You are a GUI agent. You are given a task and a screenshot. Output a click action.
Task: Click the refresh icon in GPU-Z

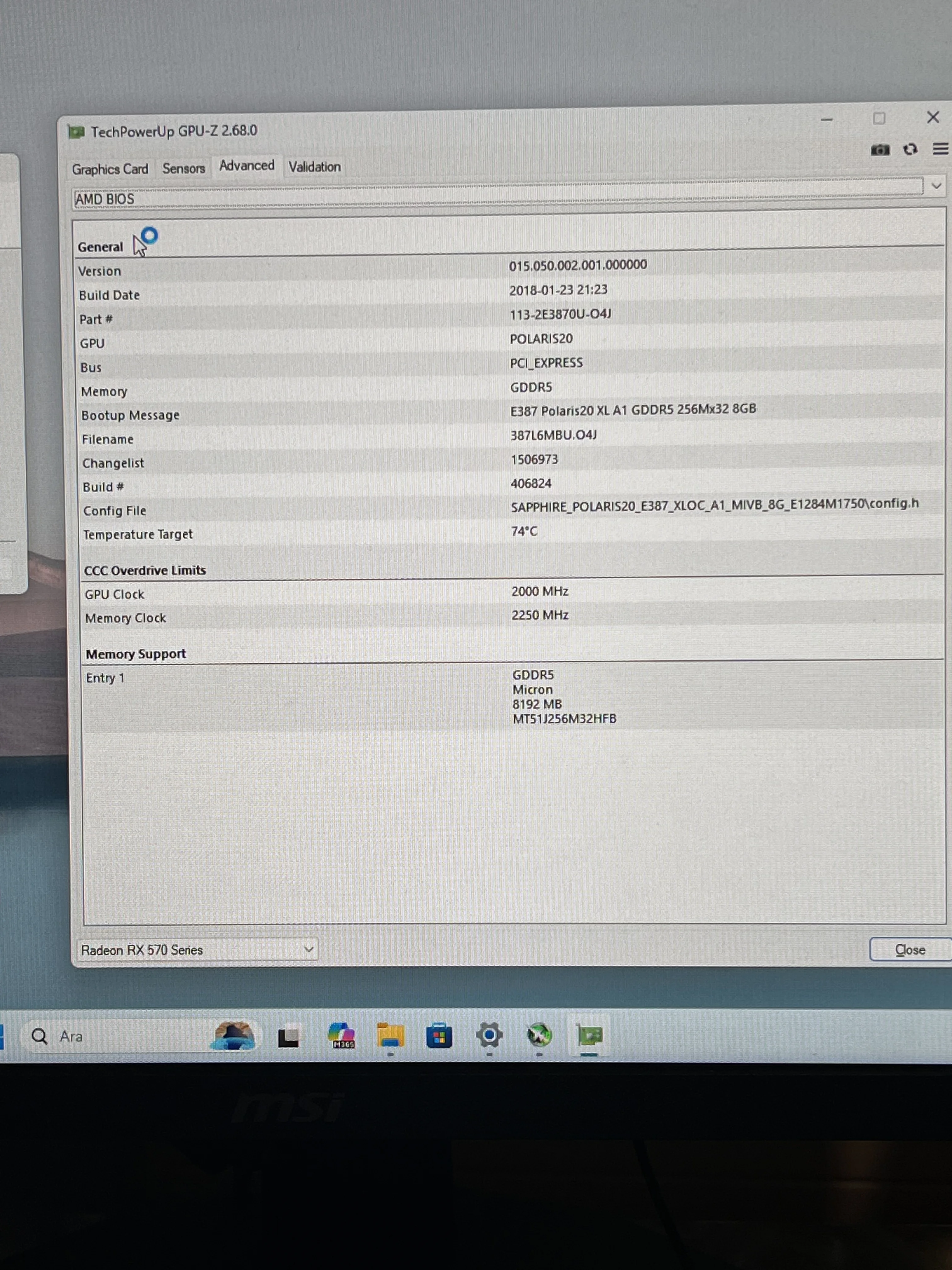coord(909,149)
